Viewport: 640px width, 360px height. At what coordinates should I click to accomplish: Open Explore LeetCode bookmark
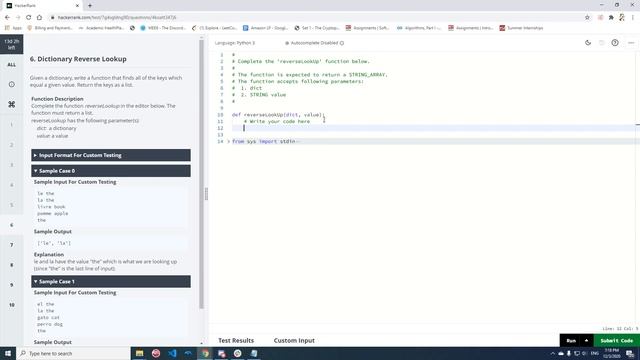[214, 28]
